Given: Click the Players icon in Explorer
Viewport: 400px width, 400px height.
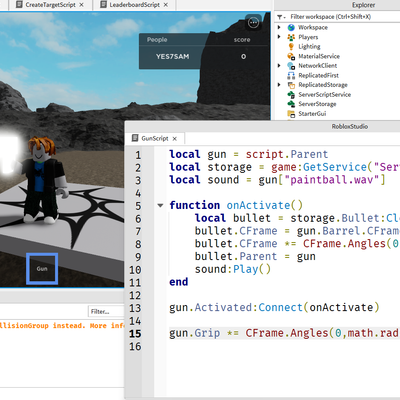Looking at the screenshot, I should tap(291, 37).
